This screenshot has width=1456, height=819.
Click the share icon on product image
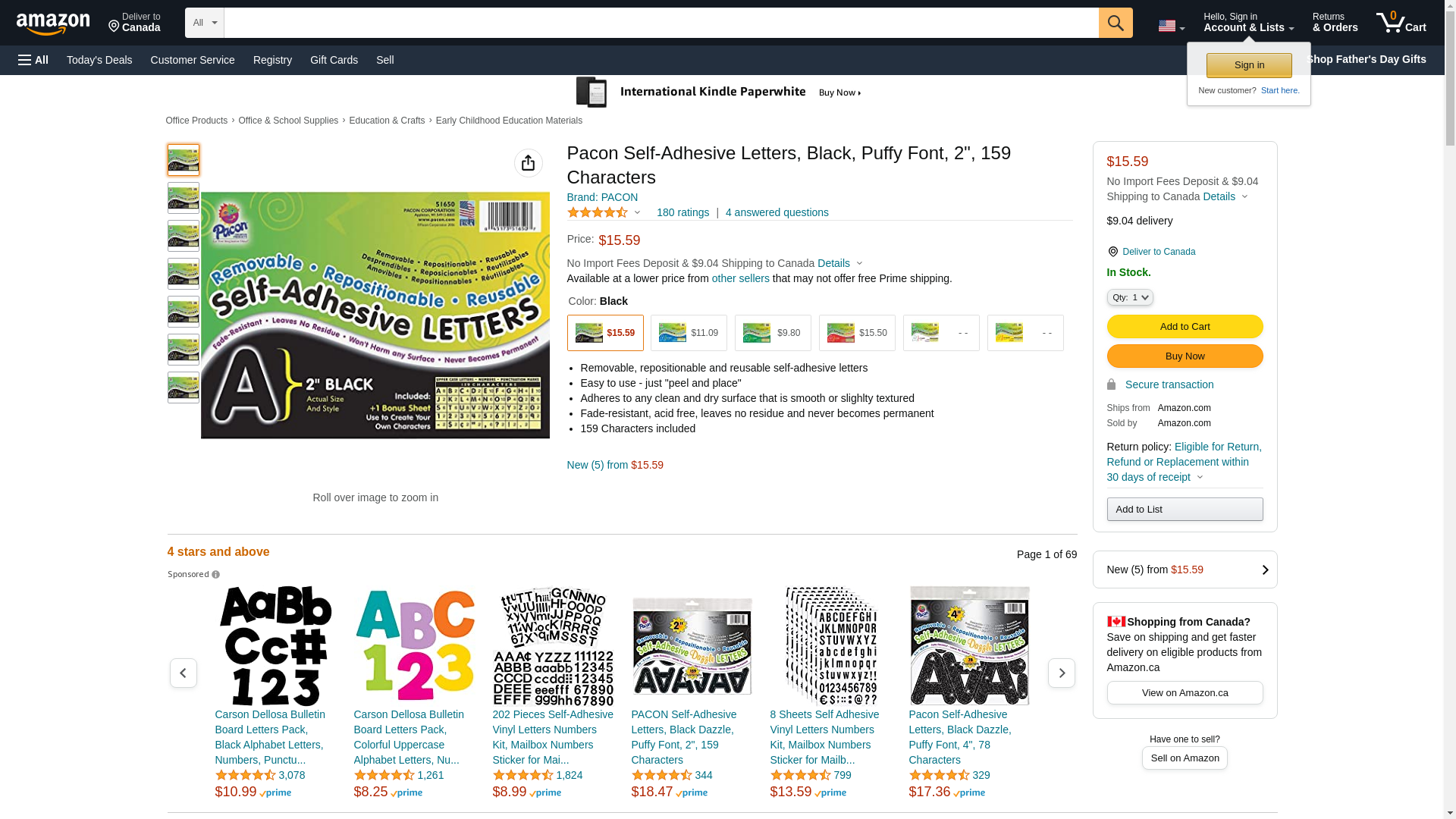[529, 163]
